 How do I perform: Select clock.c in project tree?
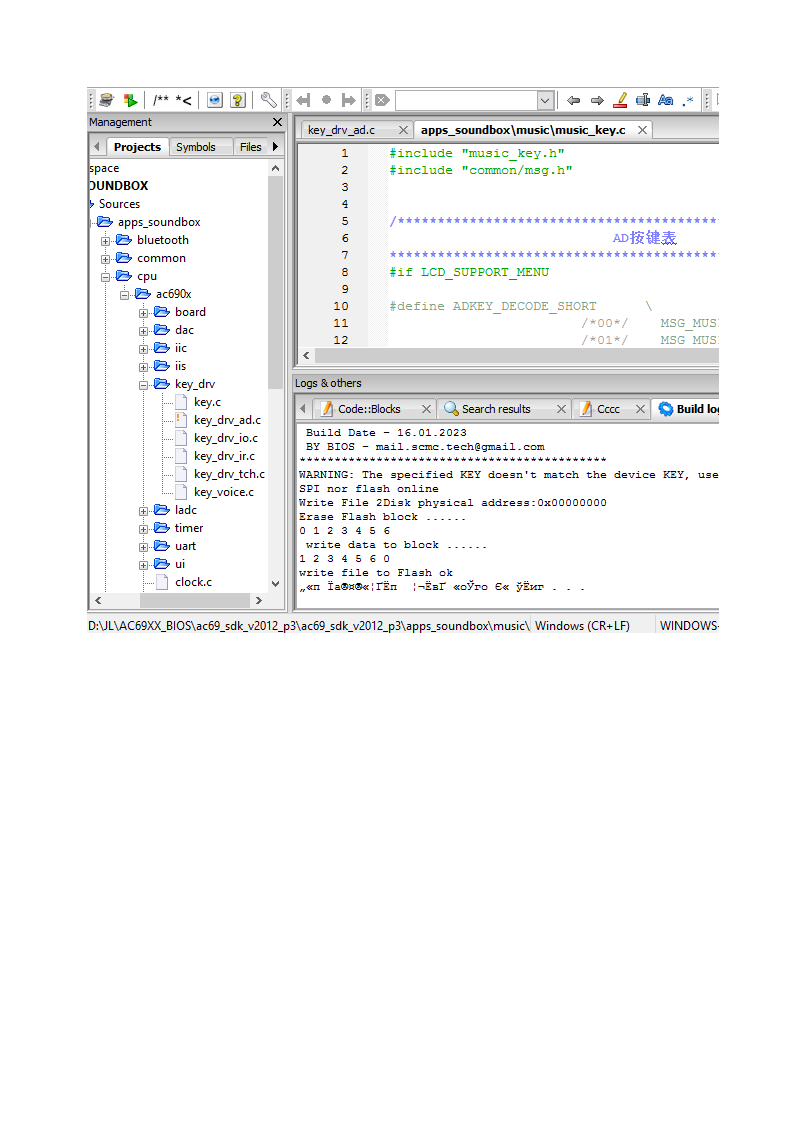click(193, 582)
